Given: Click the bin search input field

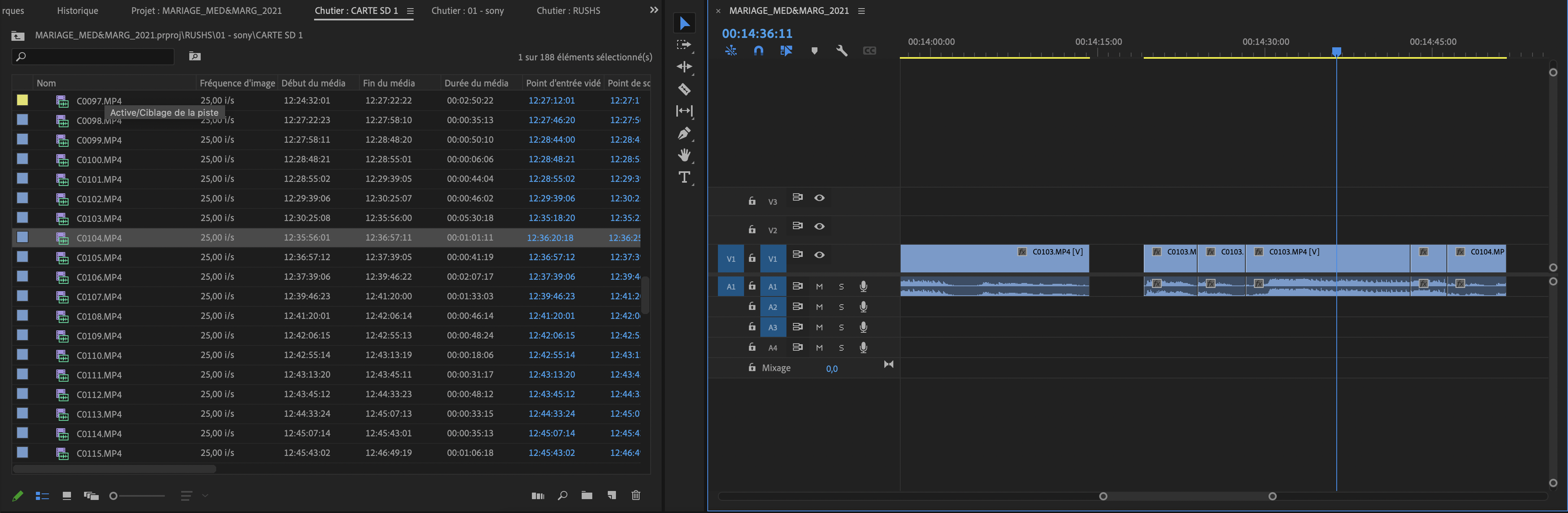Looking at the screenshot, I should [97, 57].
